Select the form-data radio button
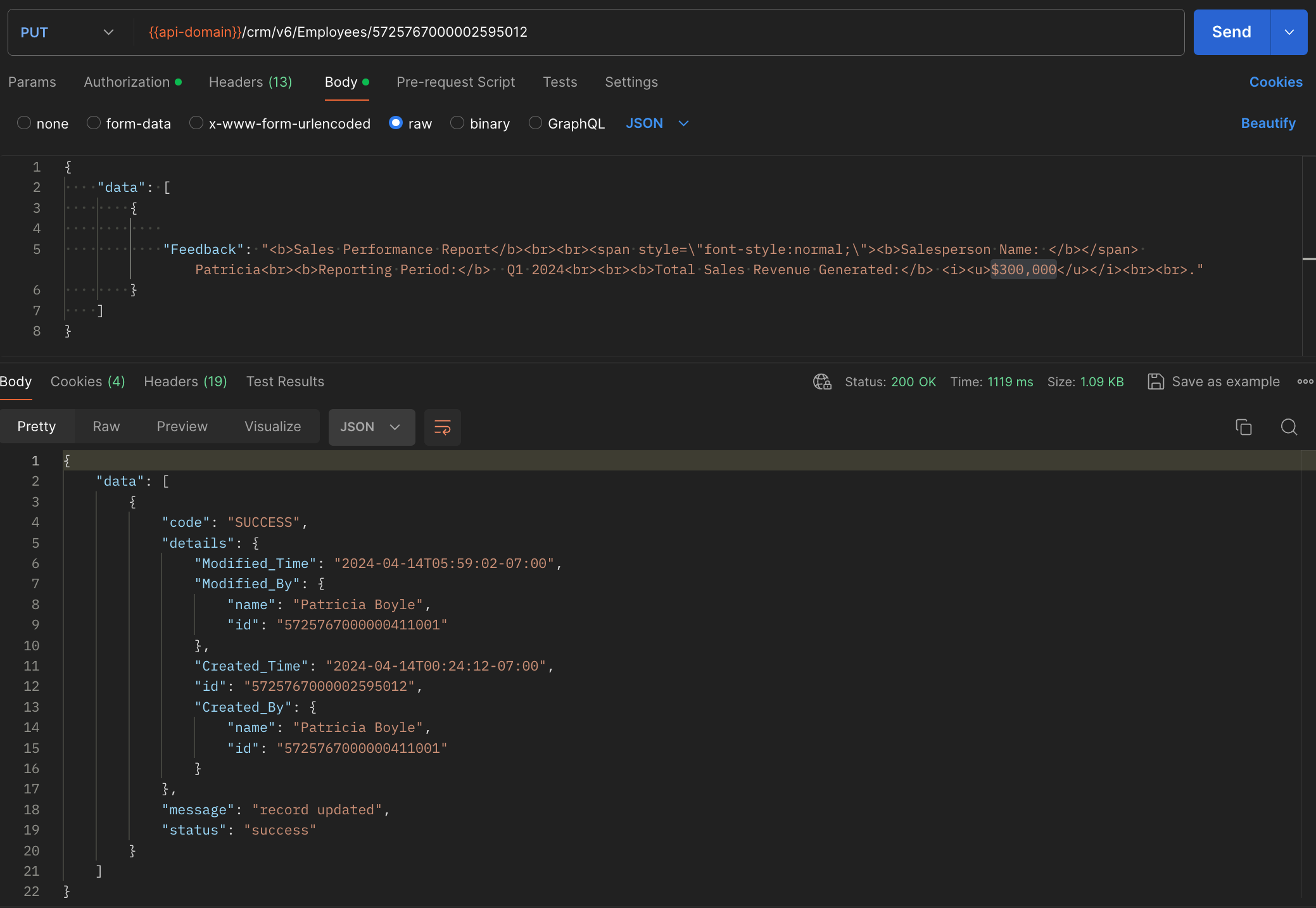Screen dimensions: 1316x908 point(94,123)
